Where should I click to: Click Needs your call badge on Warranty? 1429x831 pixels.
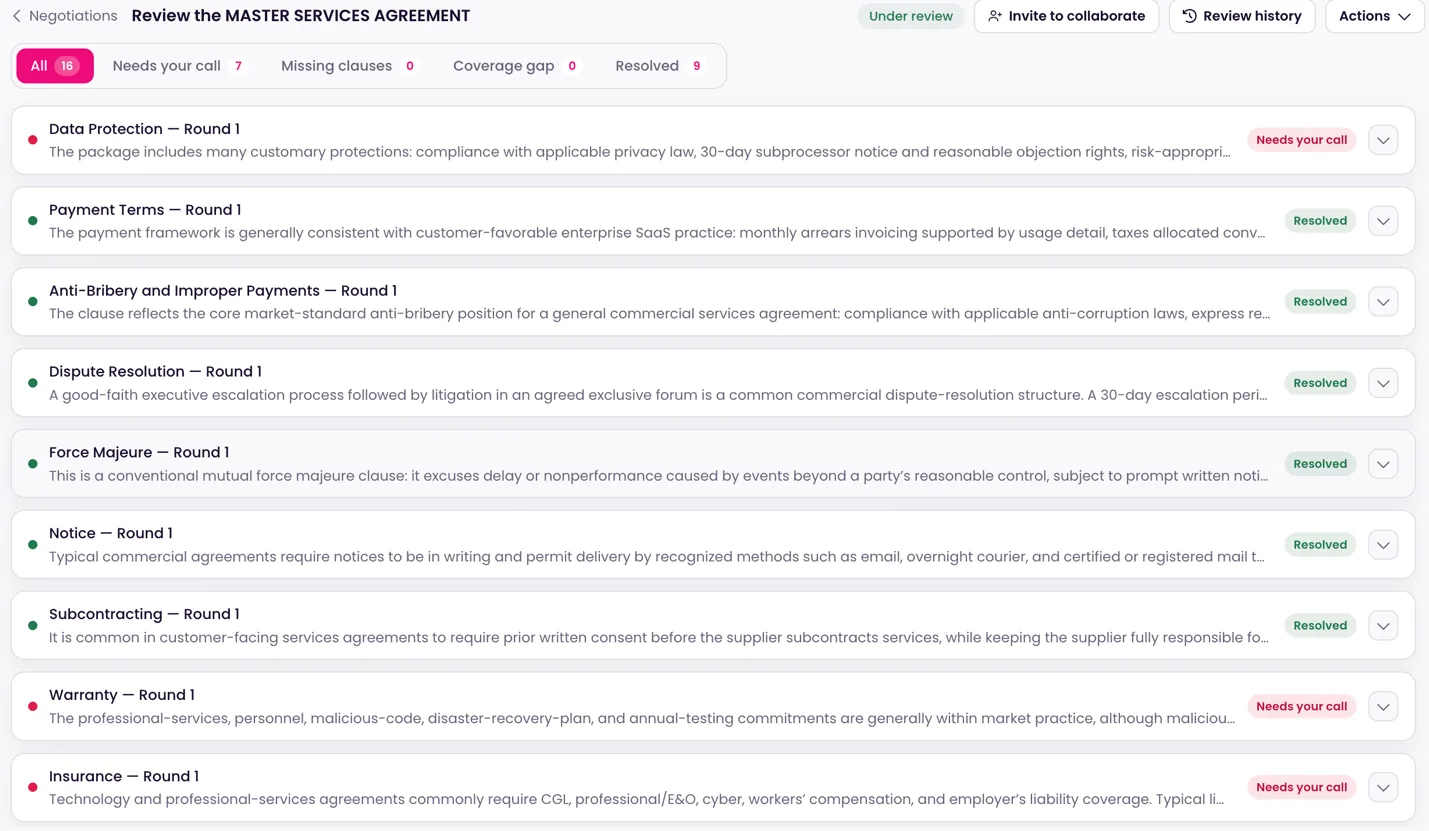tap(1301, 707)
